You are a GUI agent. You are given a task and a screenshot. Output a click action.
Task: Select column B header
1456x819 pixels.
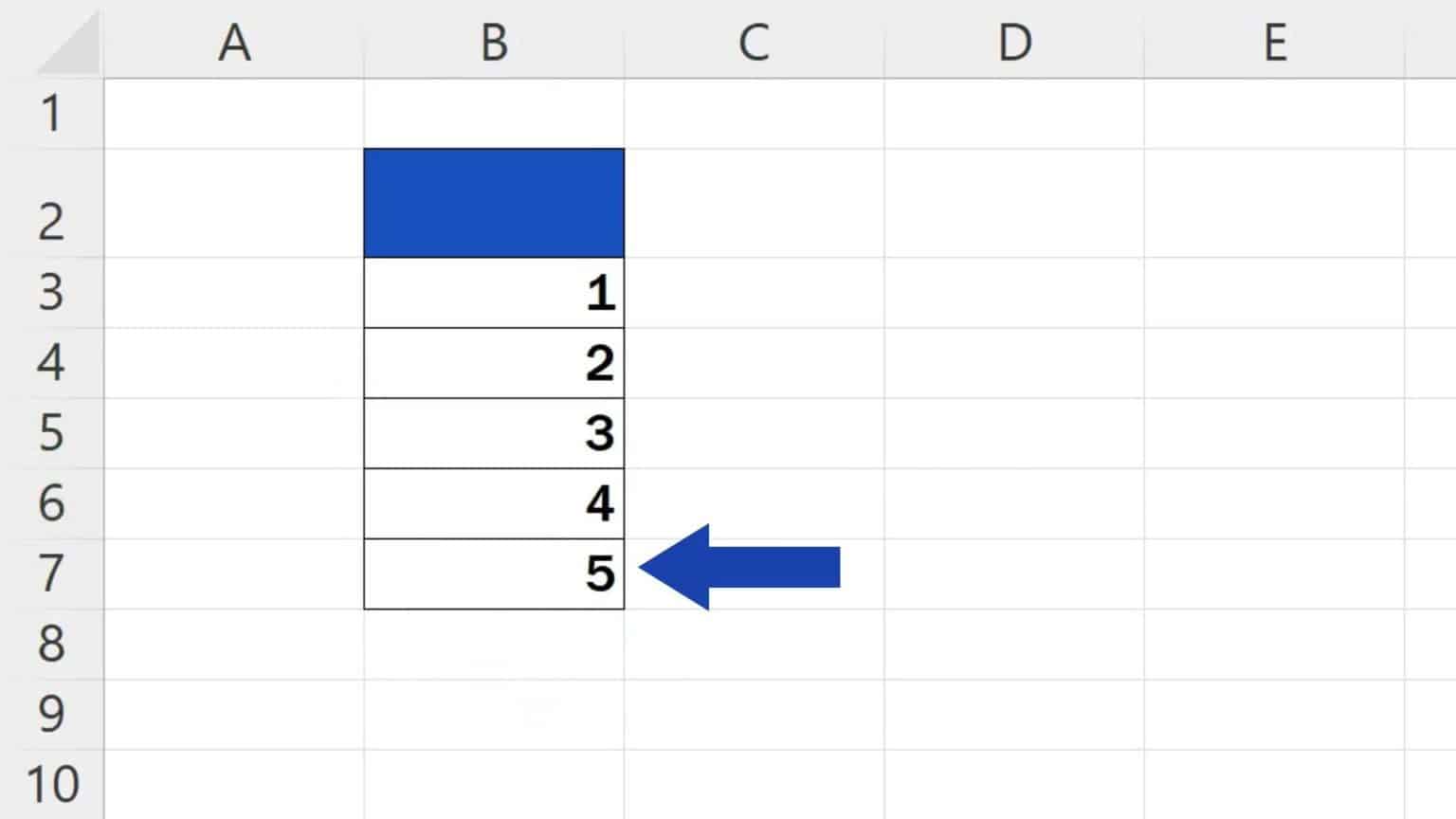pyautogui.click(x=494, y=43)
